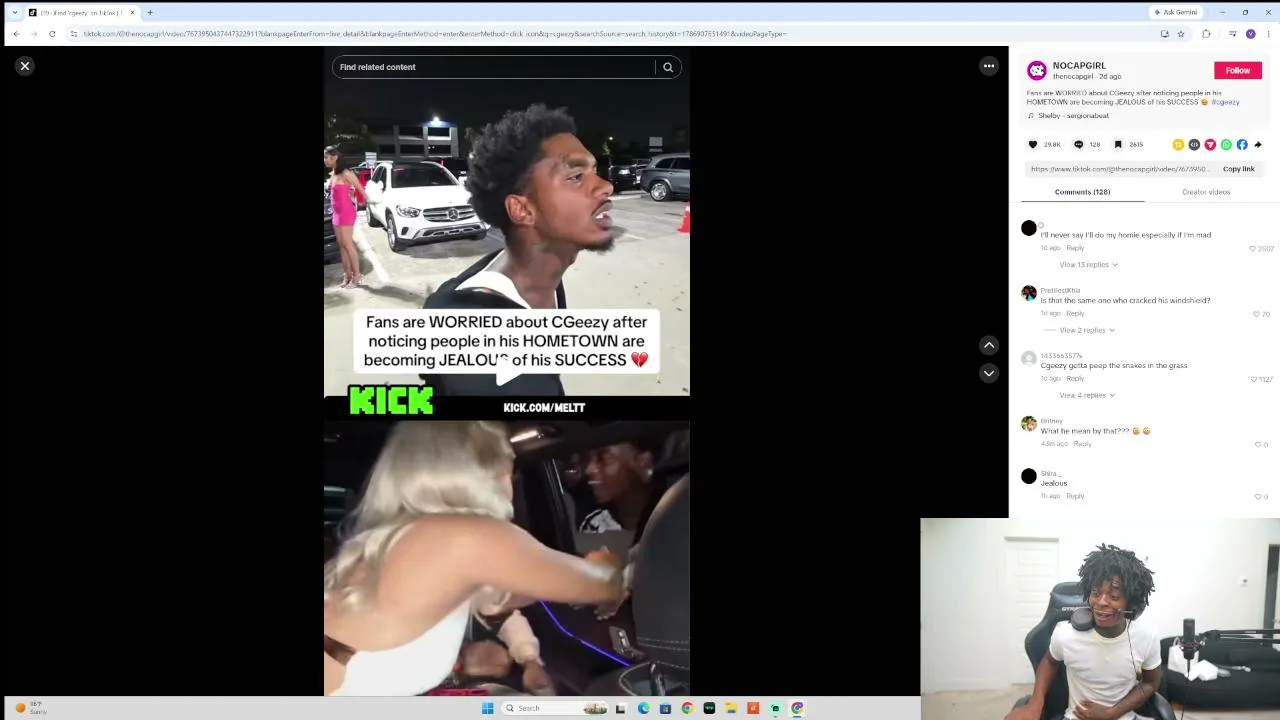Viewport: 1280px width, 720px height.
Task: Click the browser back arrow
Action: point(16,34)
